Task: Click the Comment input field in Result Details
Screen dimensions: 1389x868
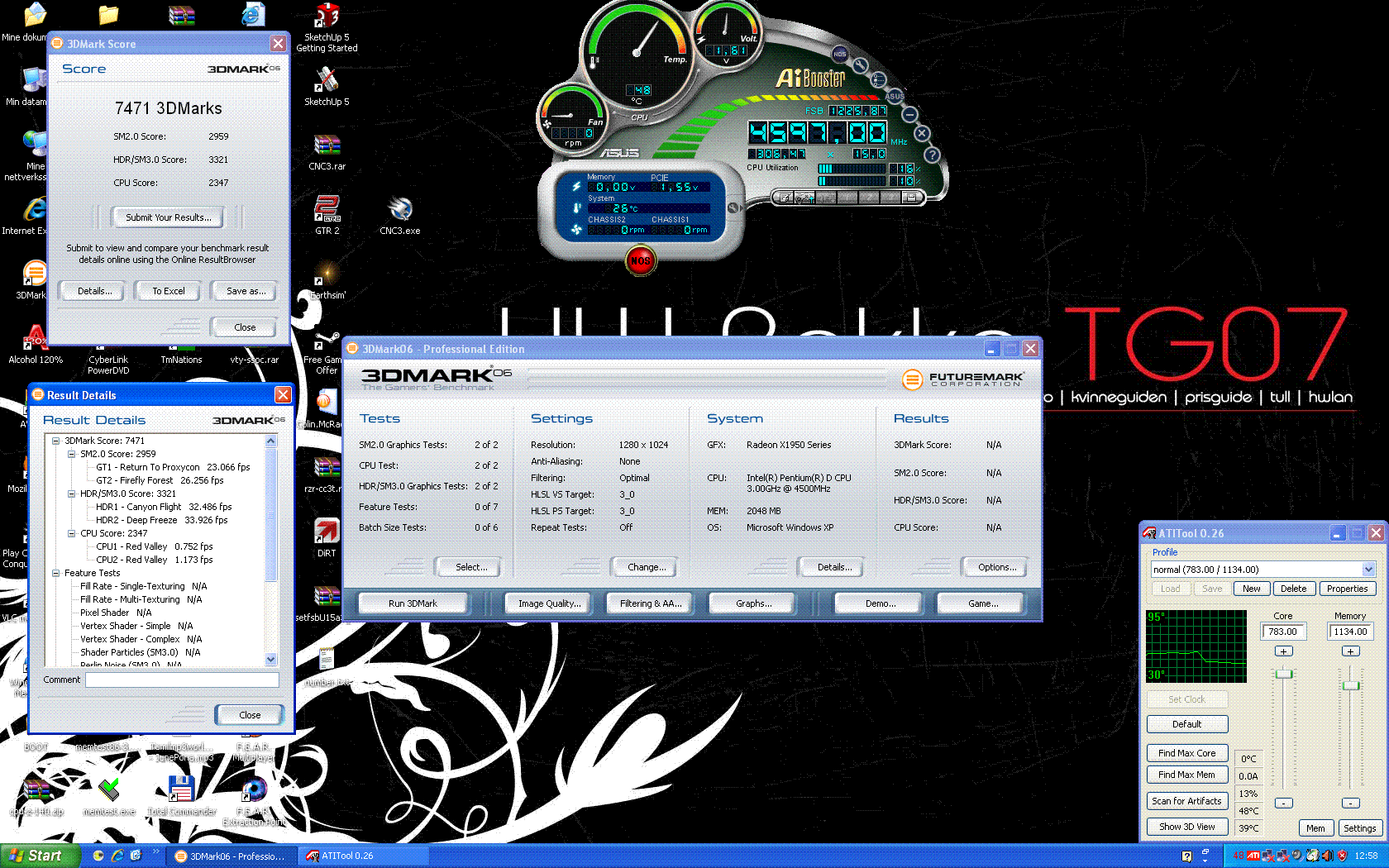Action: [182, 680]
